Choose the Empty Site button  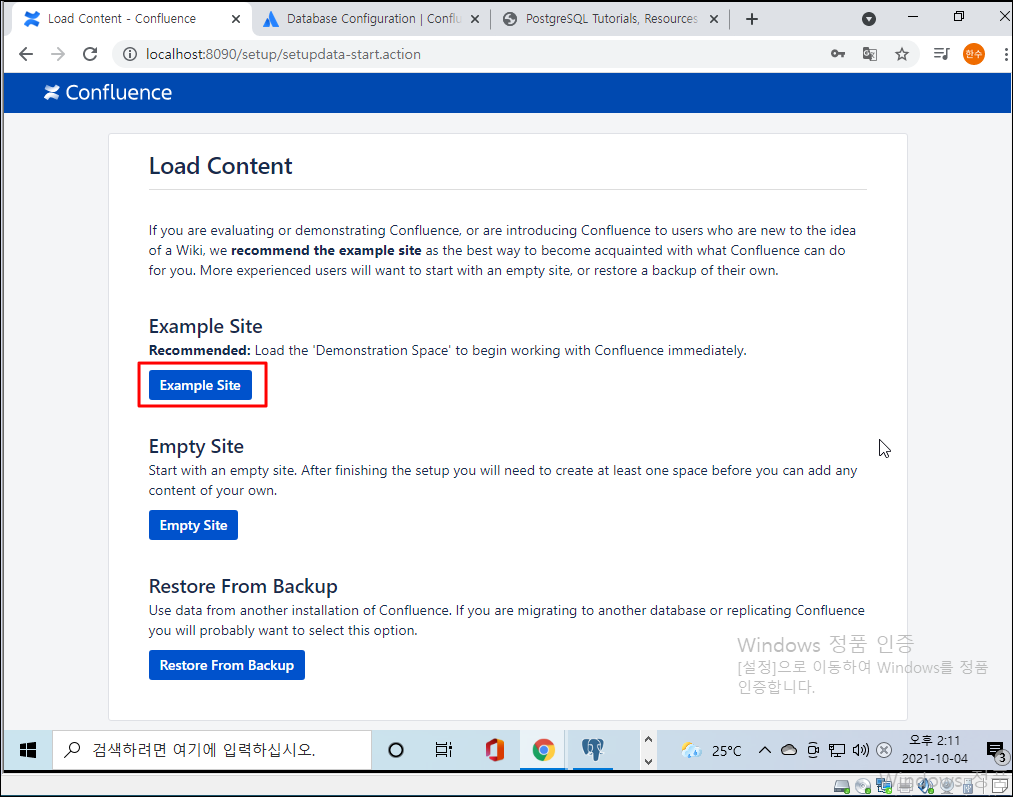(193, 525)
